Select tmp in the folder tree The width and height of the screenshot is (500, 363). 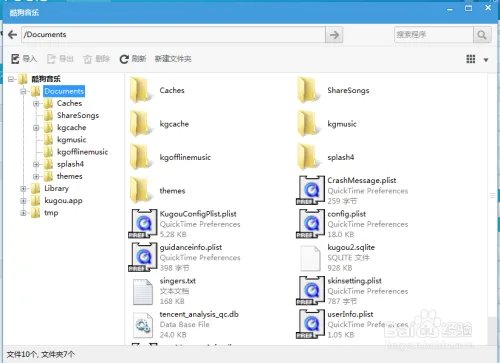point(51,213)
